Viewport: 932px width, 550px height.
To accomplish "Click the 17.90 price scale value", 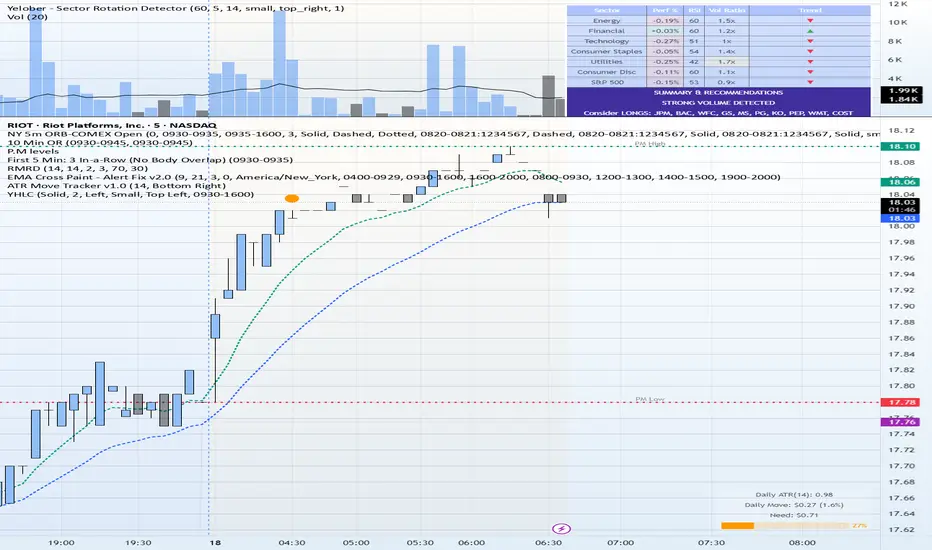I will point(901,306).
